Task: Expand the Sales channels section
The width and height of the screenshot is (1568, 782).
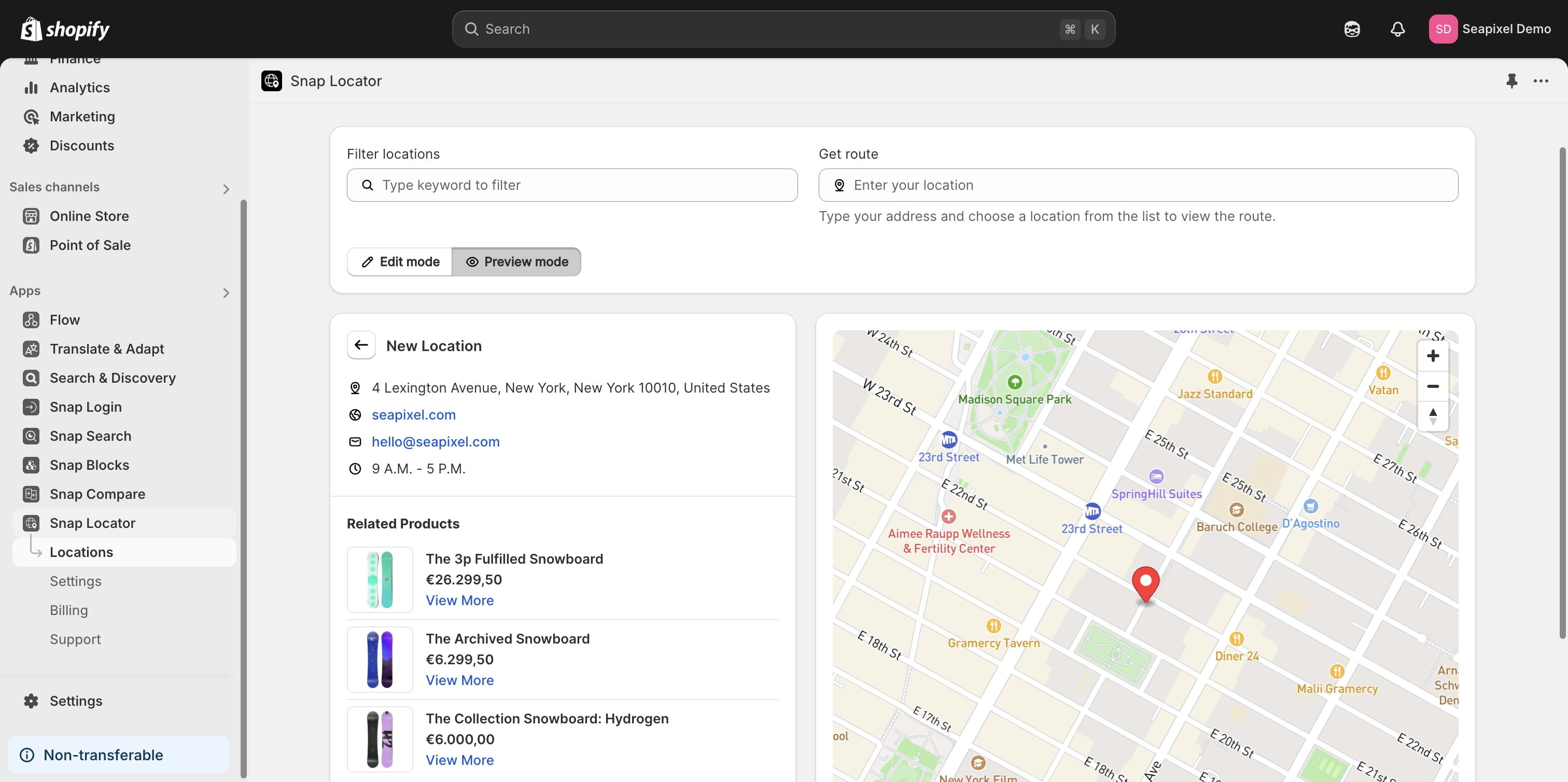Action: click(x=226, y=189)
